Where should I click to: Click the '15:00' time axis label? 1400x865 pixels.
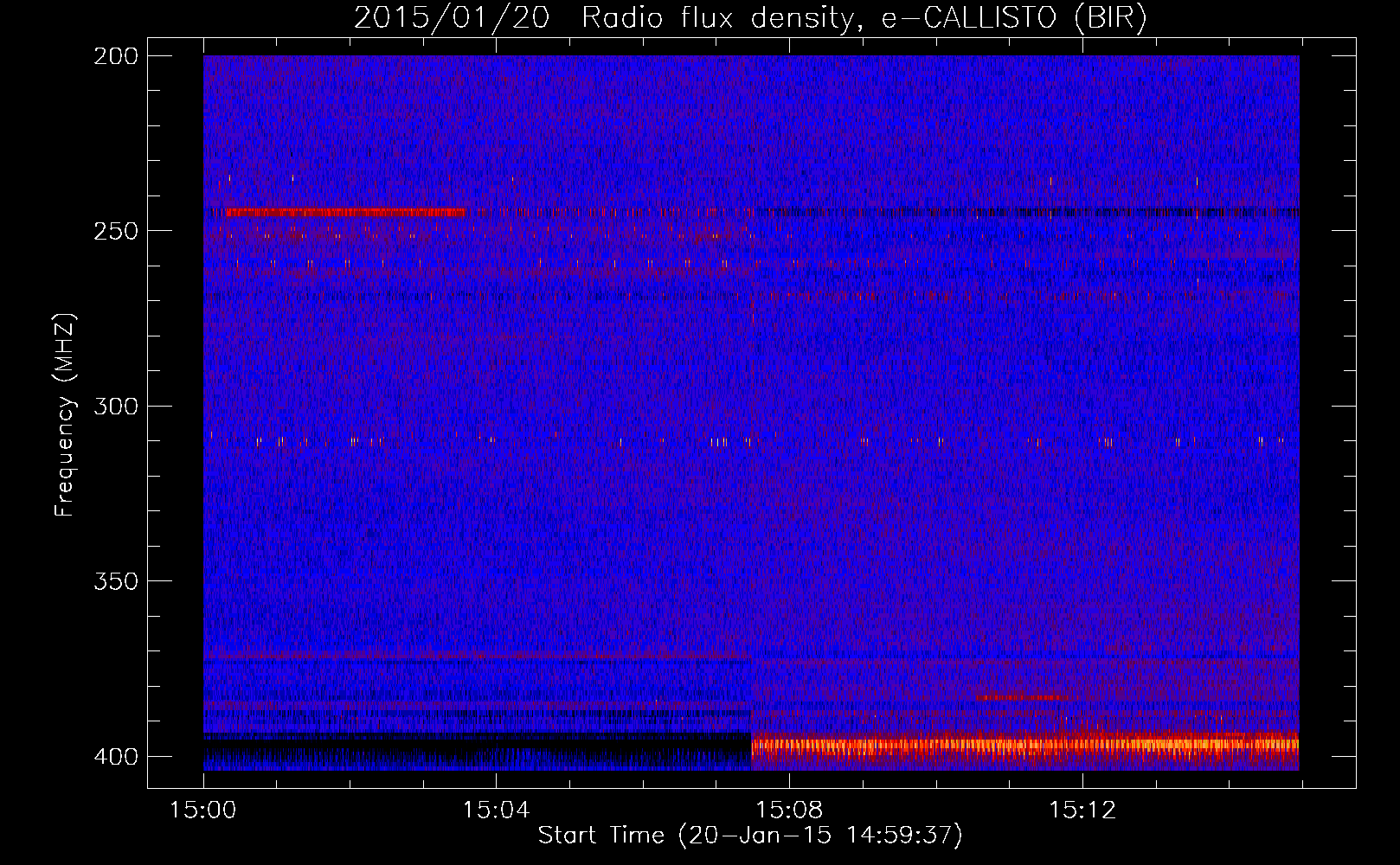point(203,811)
